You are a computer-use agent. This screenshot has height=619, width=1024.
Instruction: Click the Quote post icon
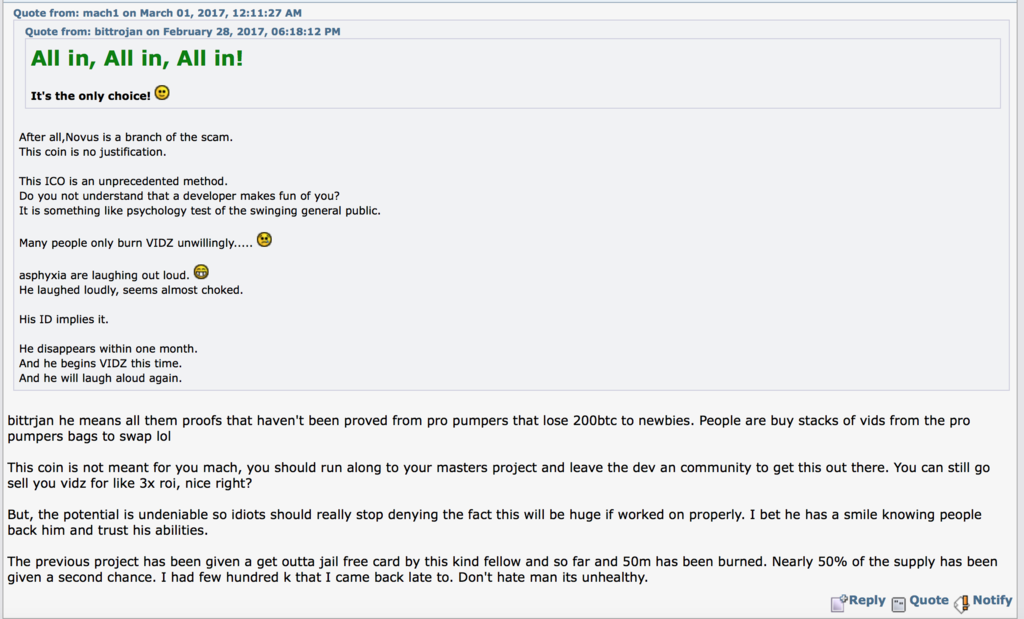click(899, 604)
